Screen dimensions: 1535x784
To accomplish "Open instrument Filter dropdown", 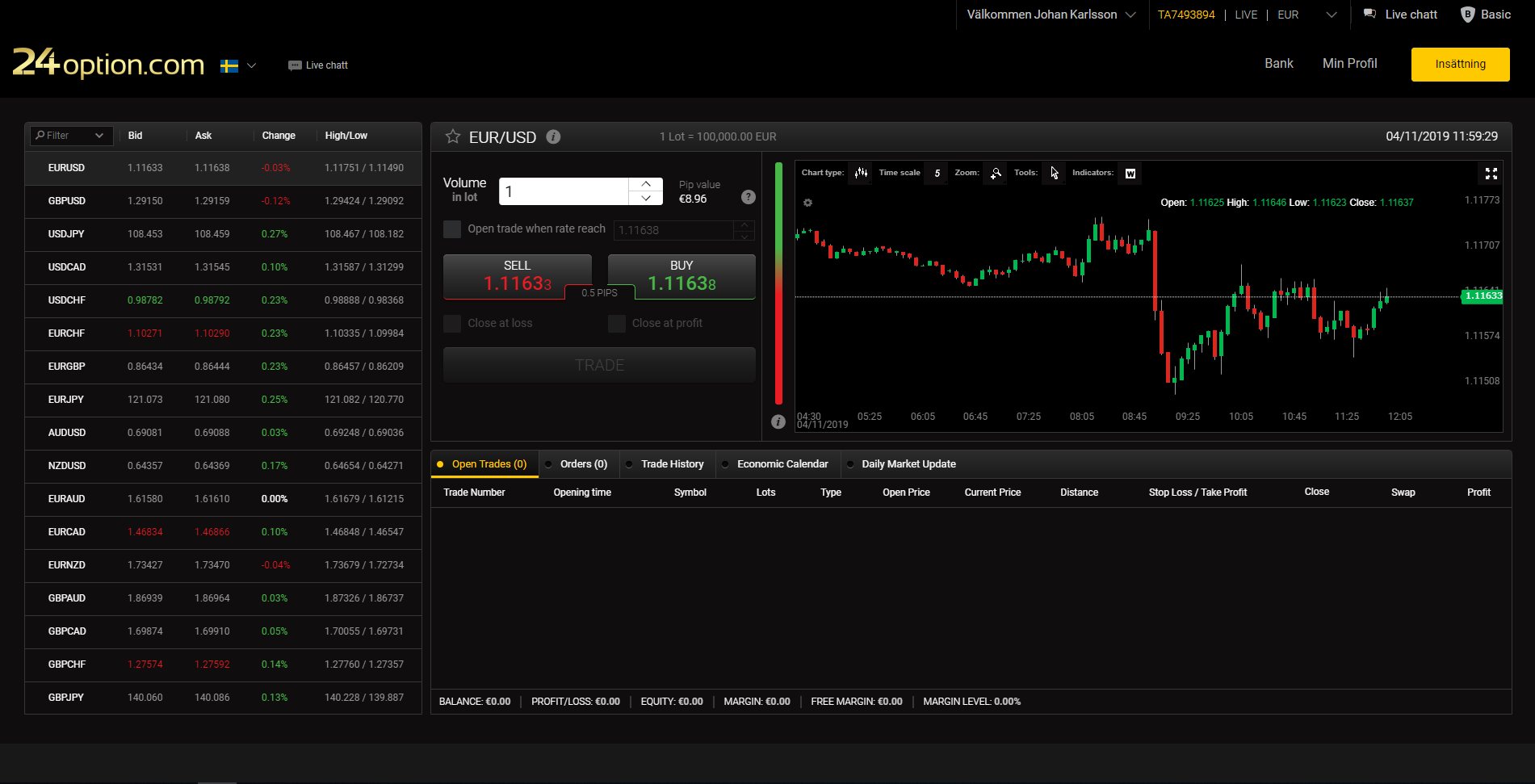I will tap(70, 136).
